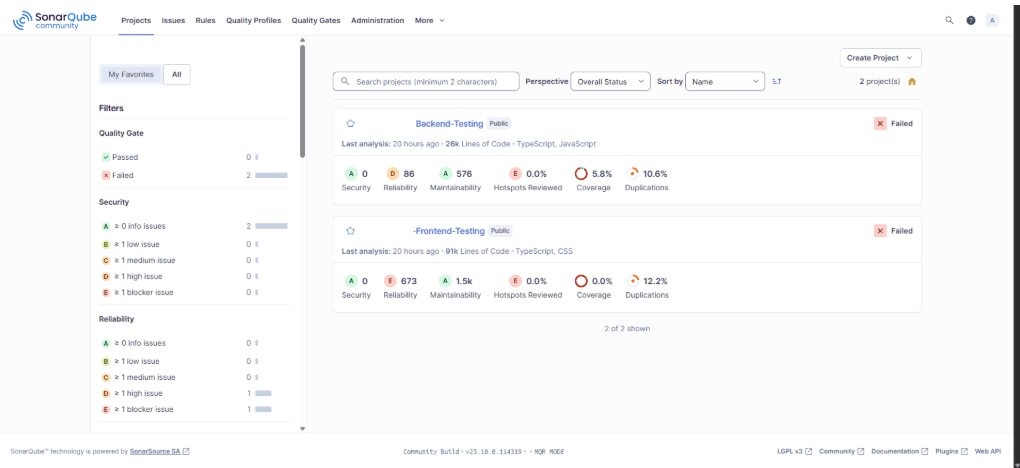Favorite the Frontend-Testing project star
This screenshot has width=1020, height=468.
[351, 230]
